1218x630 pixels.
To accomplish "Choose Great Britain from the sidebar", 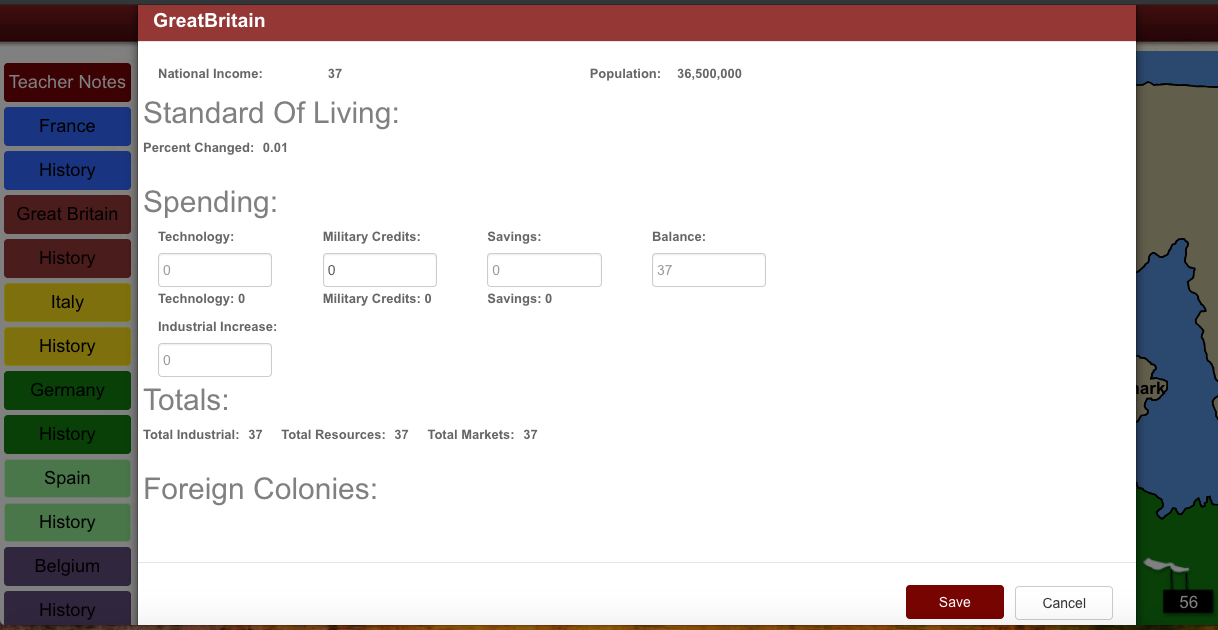I will [67, 214].
